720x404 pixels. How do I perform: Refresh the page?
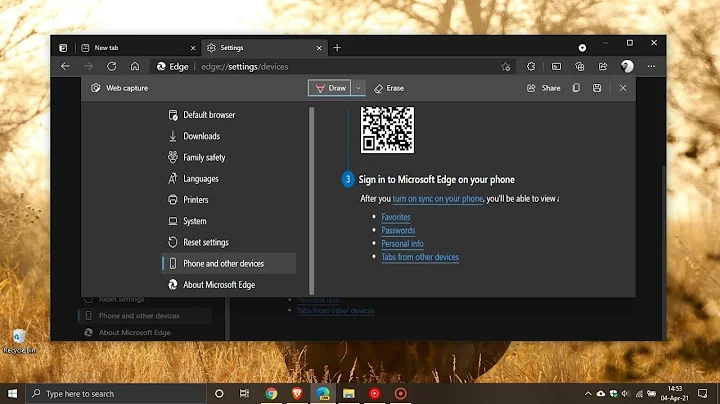pos(112,67)
